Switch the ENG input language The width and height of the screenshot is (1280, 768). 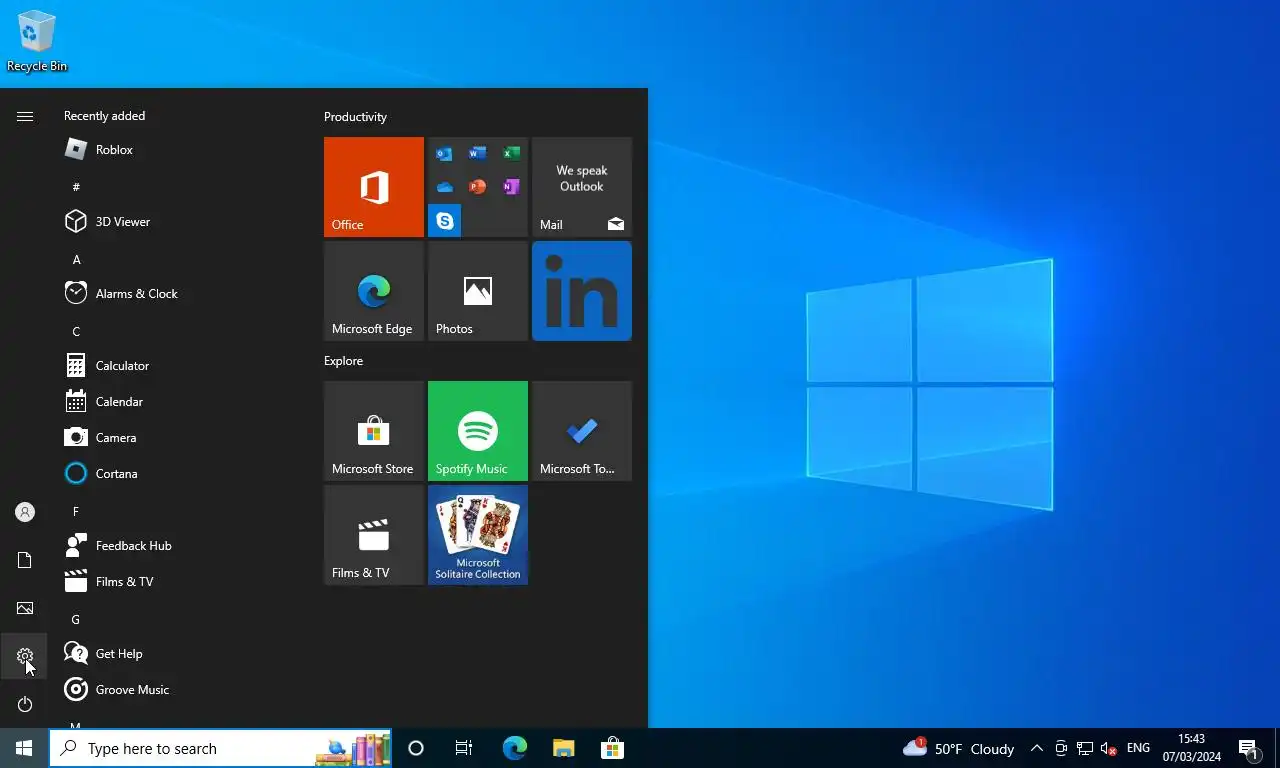(1138, 748)
